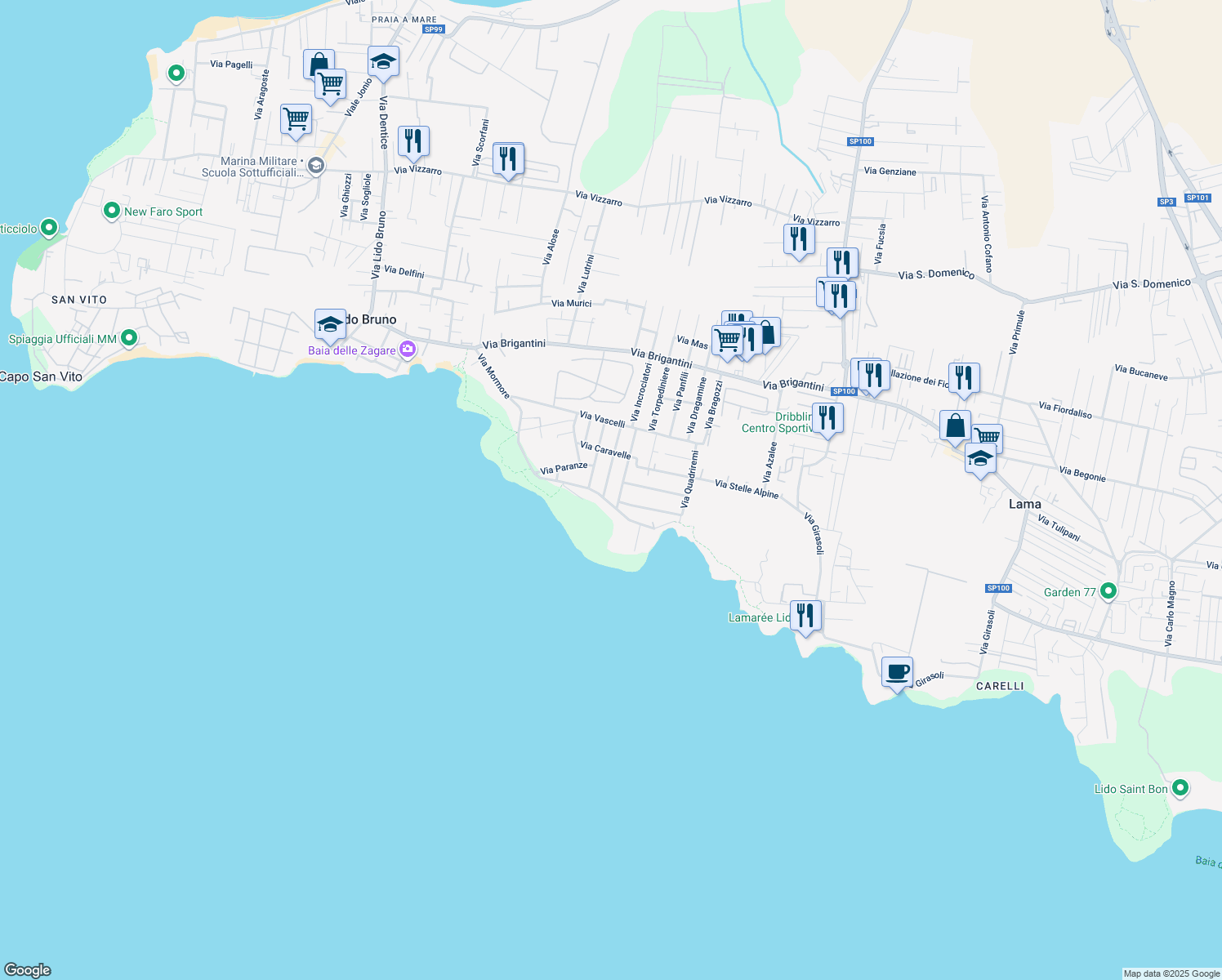Click the restaurant marker right of Viale dei Fiori label
Viewport: 1222px width, 980px height.
tap(964, 378)
